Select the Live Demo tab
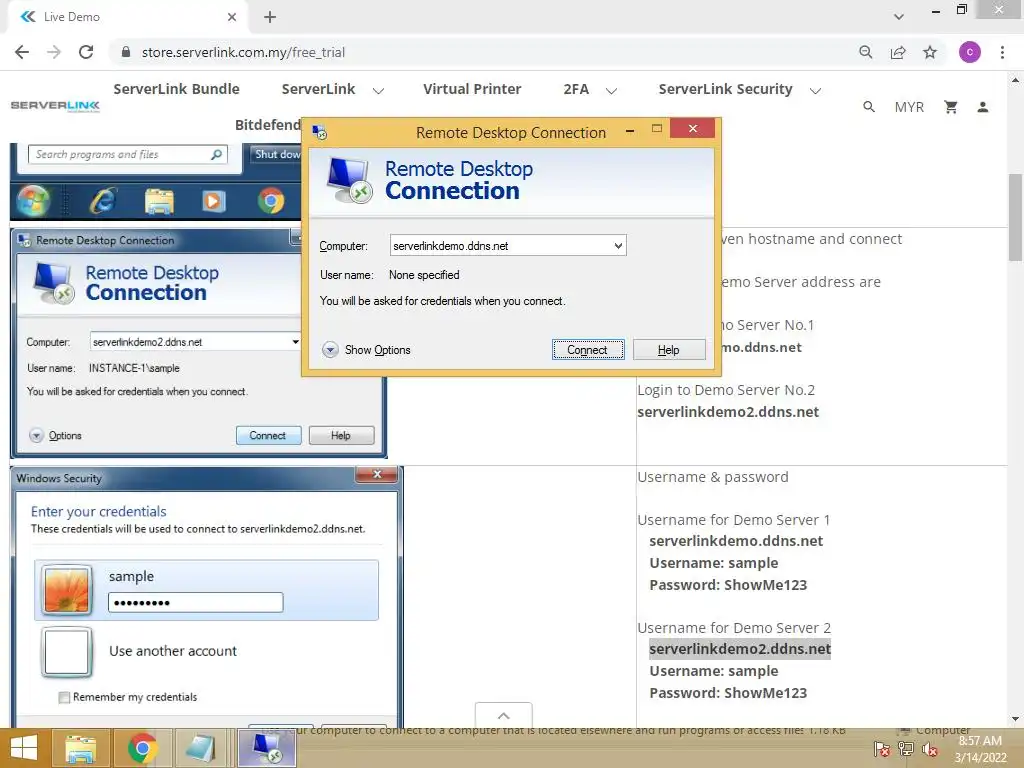This screenshot has height=768, width=1024. [x=124, y=17]
